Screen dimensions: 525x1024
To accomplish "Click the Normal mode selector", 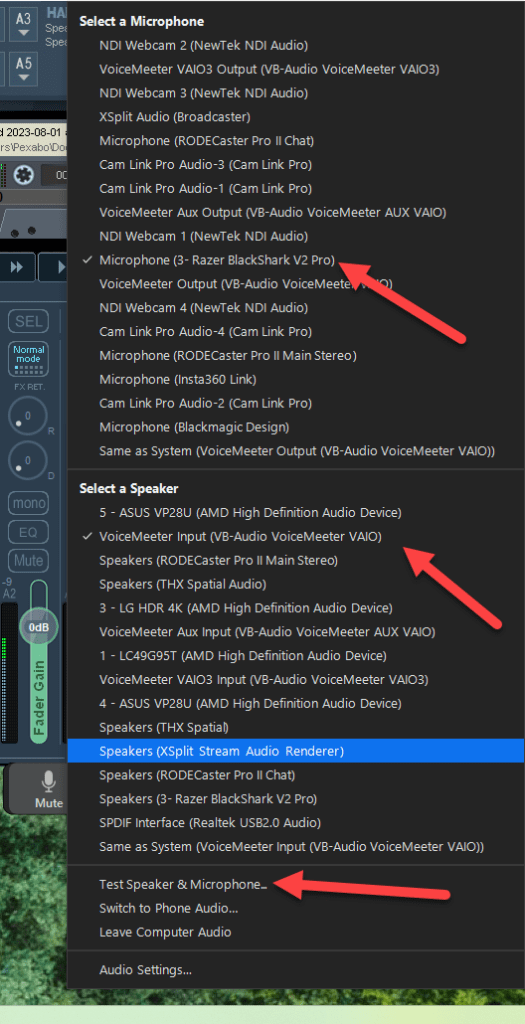I will 28,360.
